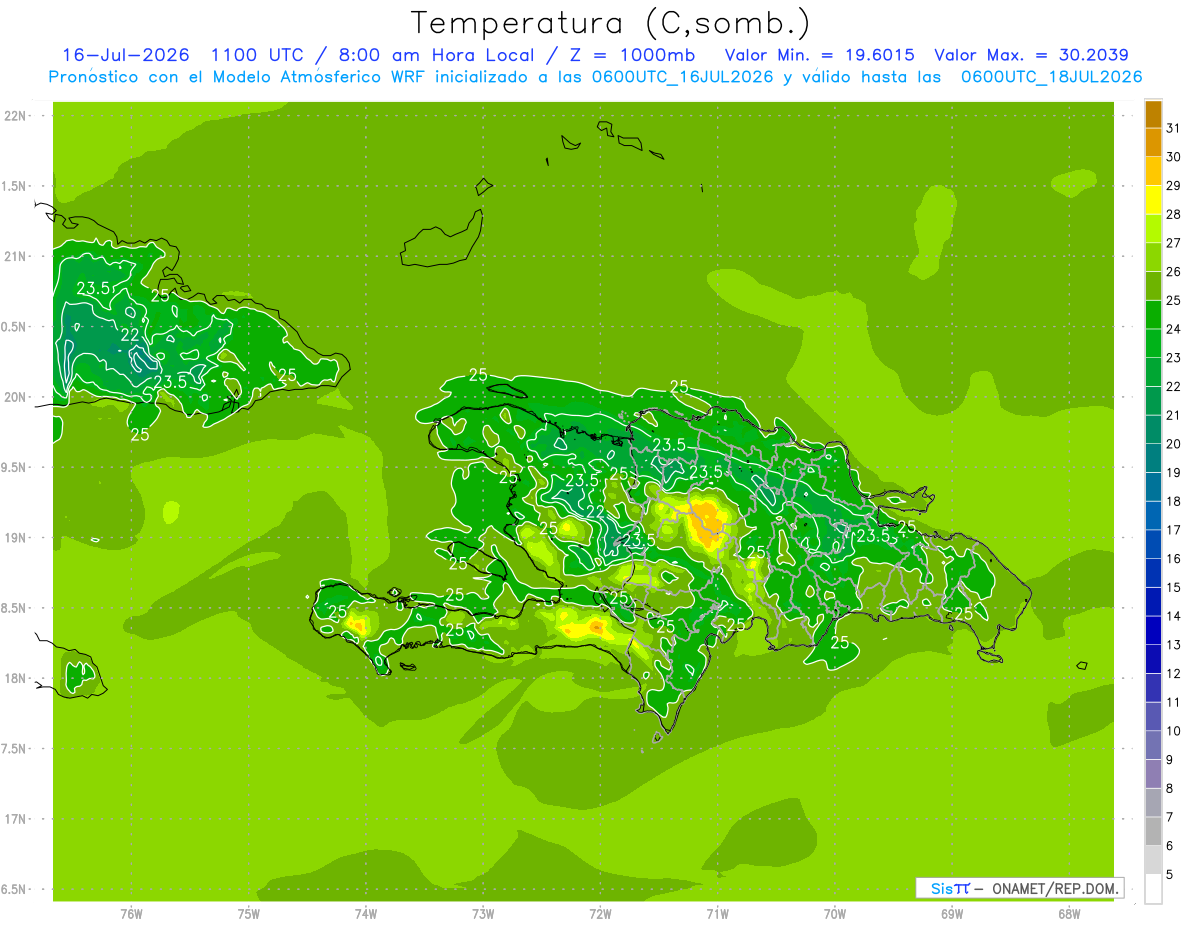
Task: Select the '75W' longitude axis label
Action: click(x=249, y=913)
